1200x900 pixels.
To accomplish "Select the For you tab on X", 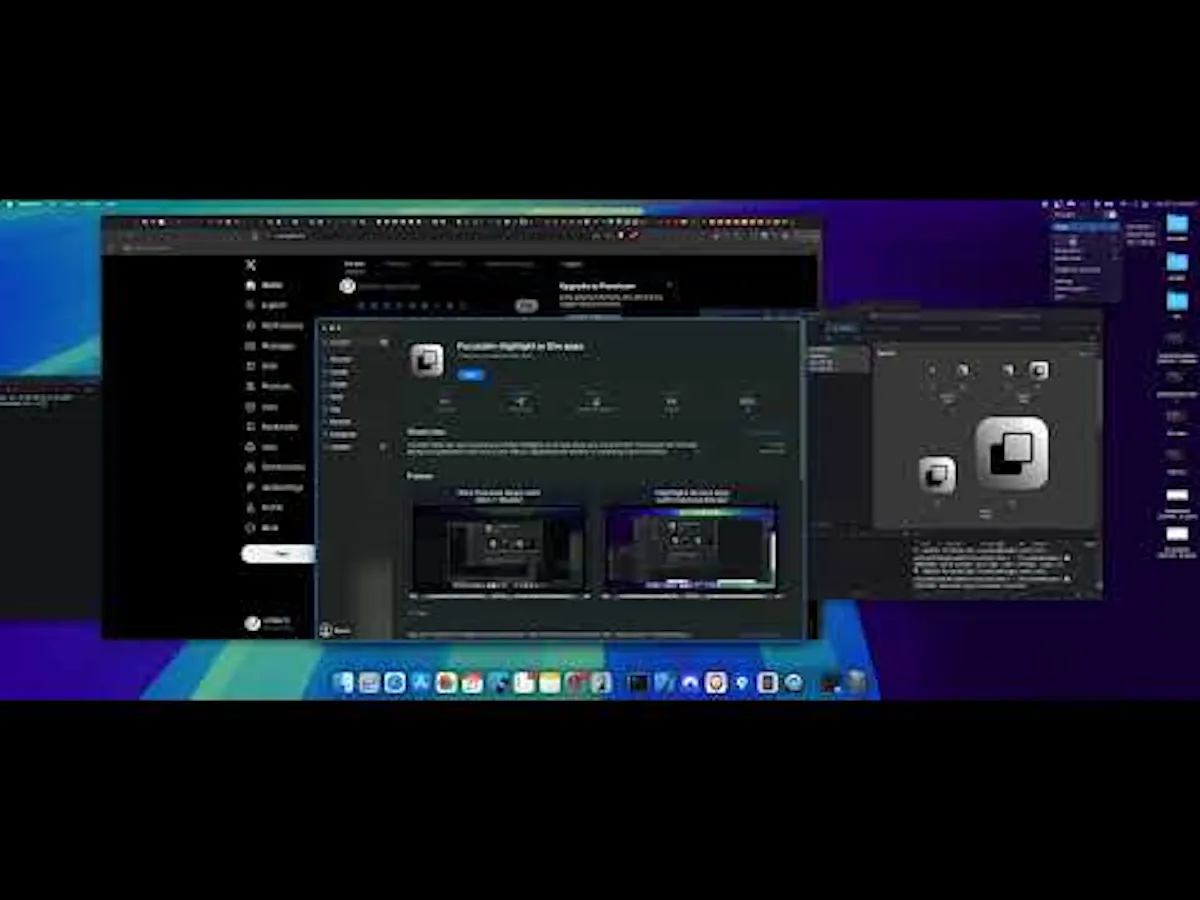I will (x=355, y=264).
